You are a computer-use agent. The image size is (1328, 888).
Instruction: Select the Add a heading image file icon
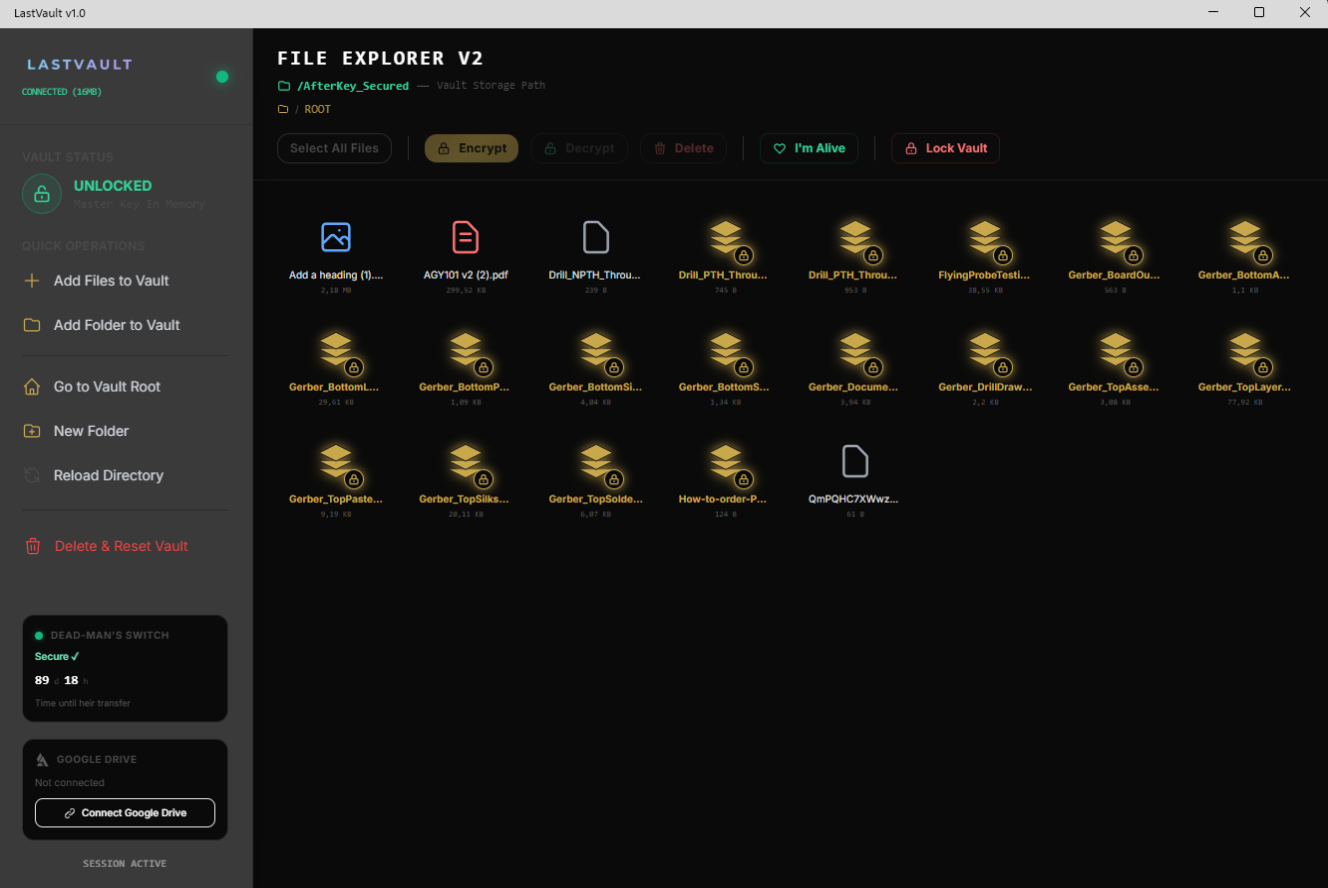(336, 238)
